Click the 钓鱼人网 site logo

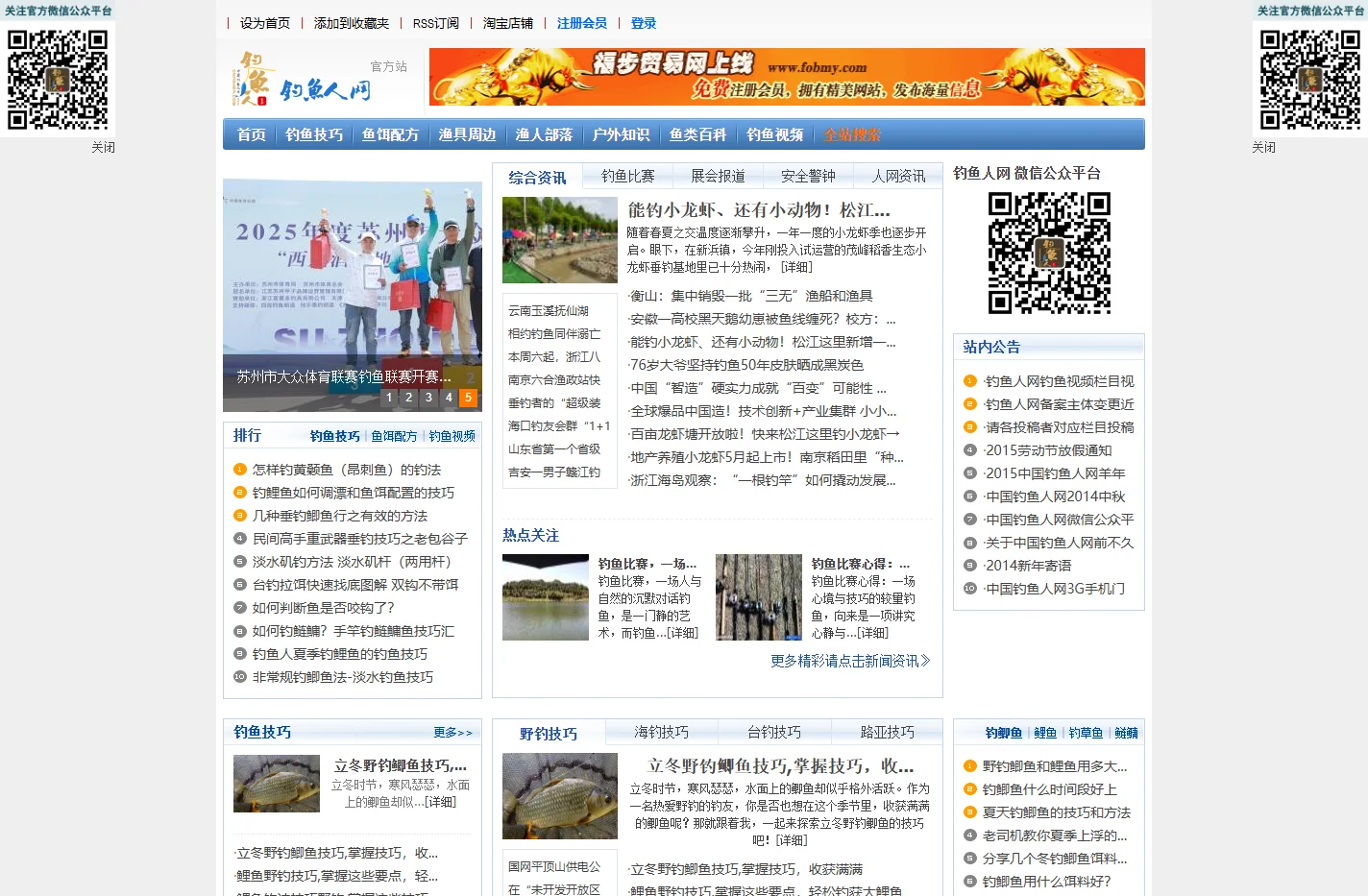point(303,78)
